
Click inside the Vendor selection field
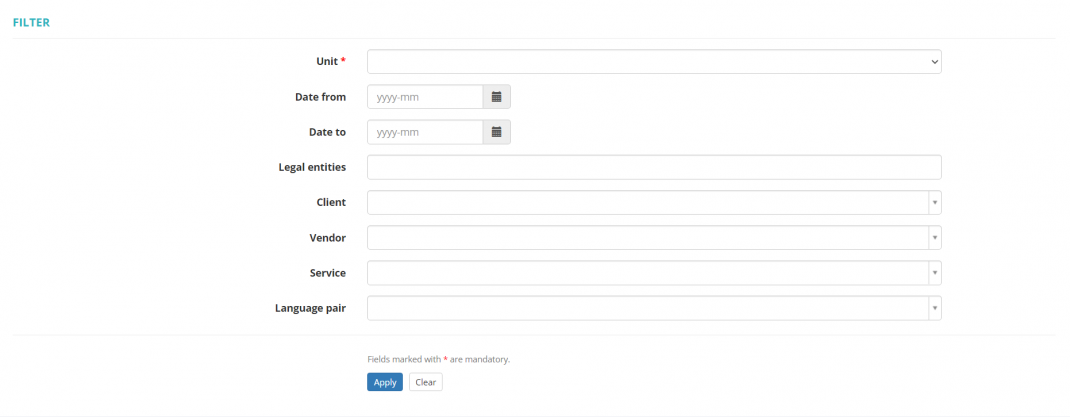647,238
